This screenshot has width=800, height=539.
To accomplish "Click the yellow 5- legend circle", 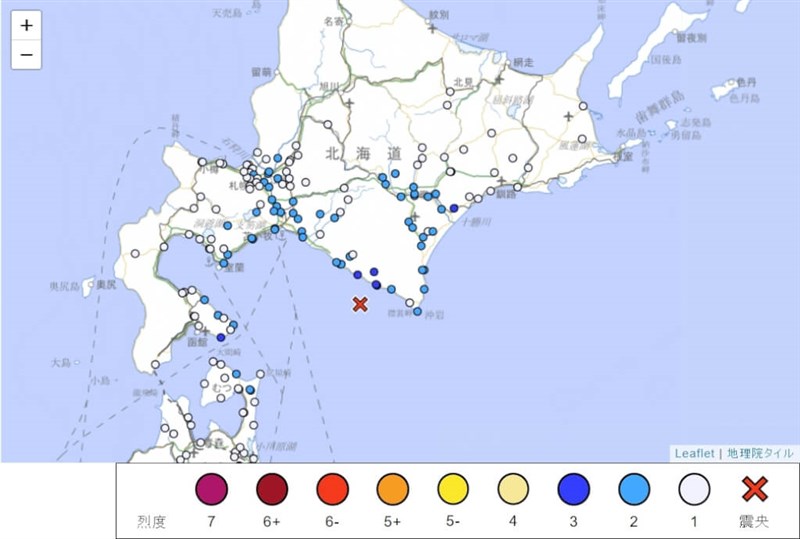I will click(x=453, y=489).
